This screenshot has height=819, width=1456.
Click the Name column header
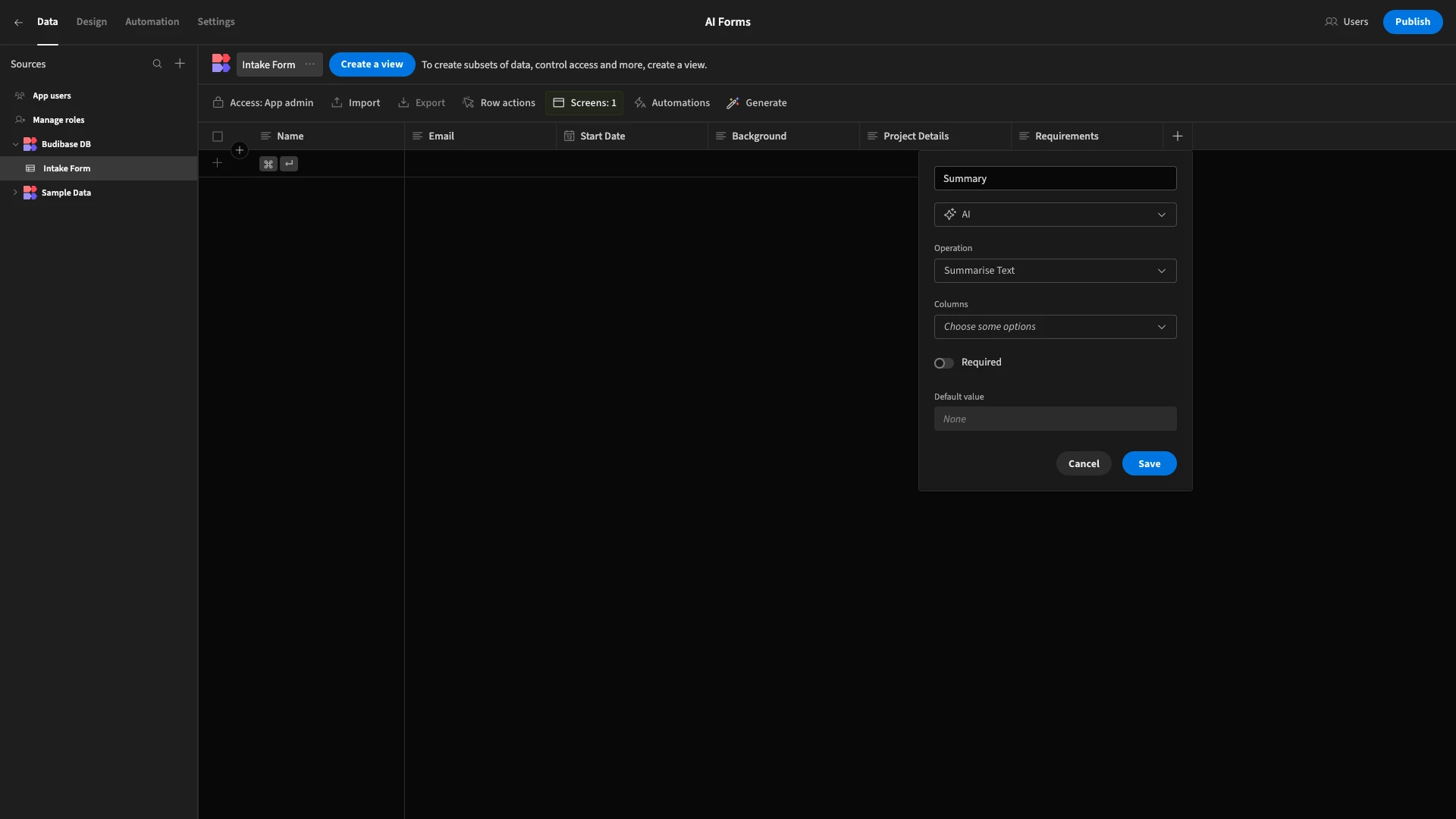(x=328, y=136)
